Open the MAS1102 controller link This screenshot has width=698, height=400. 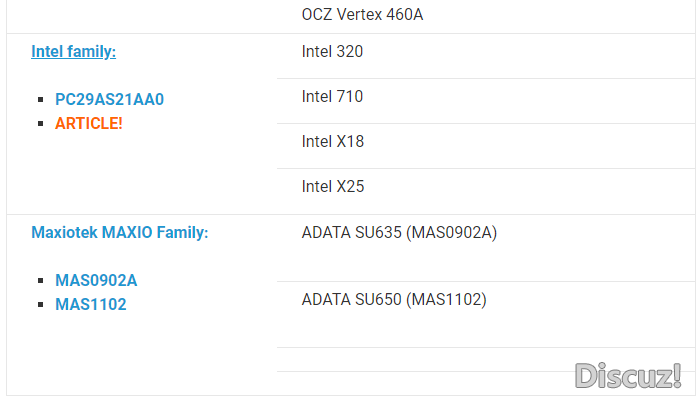click(91, 304)
